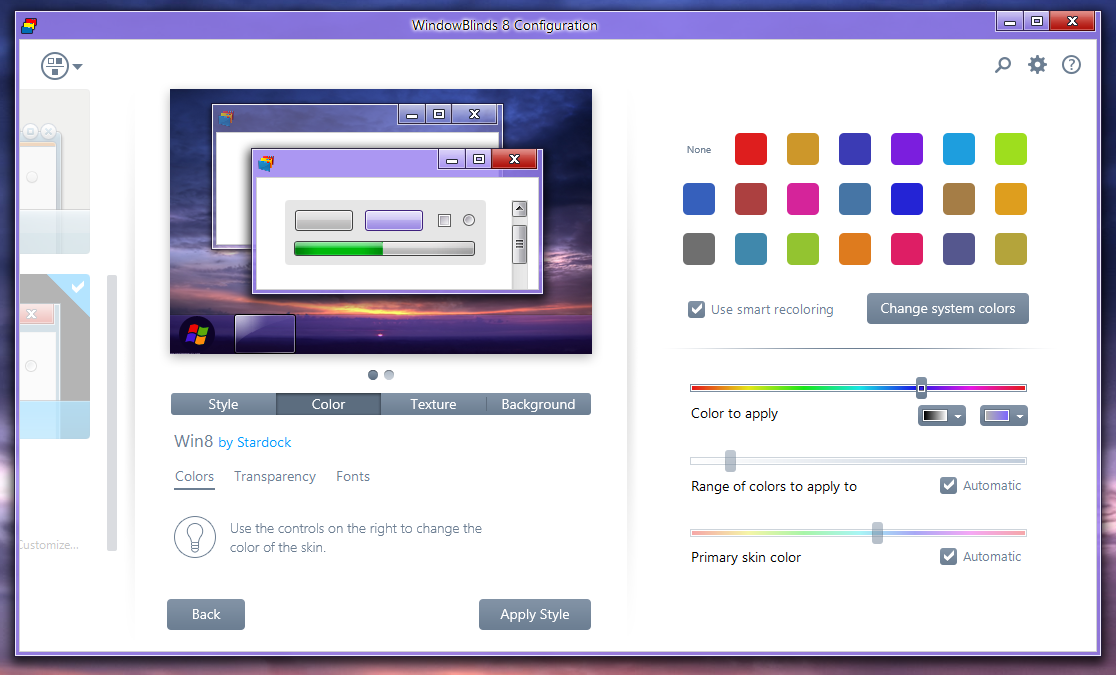Click the Range of colors to apply to slider

pos(858,461)
